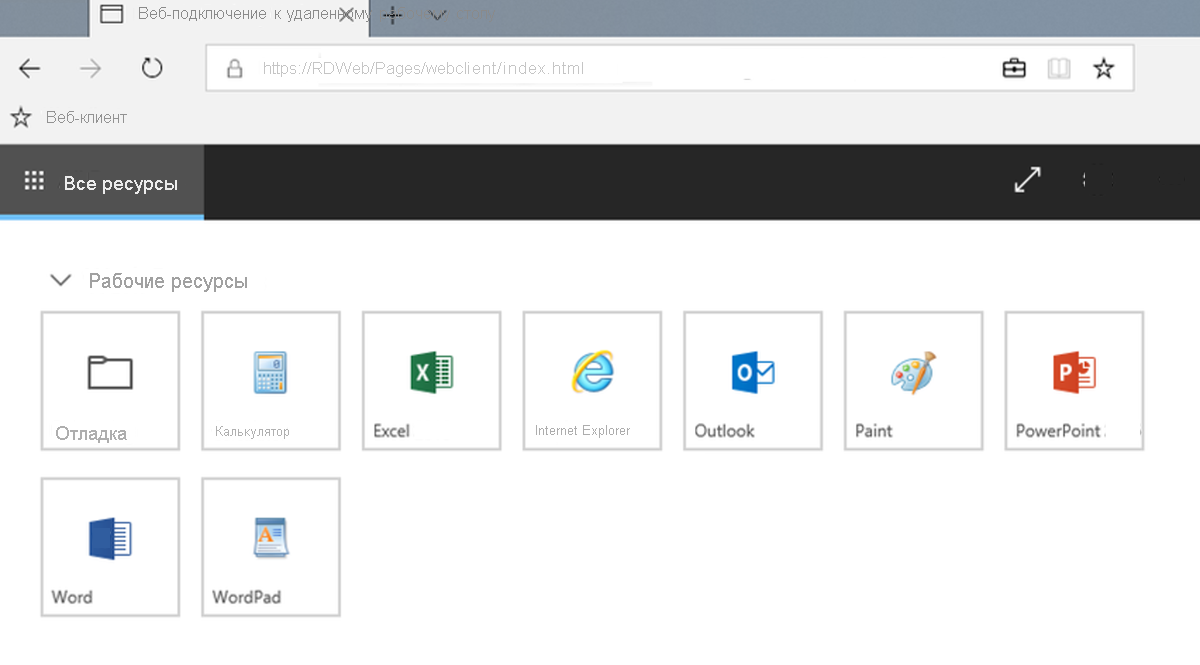
Task: Launch the Калькулятор app
Action: click(x=271, y=381)
